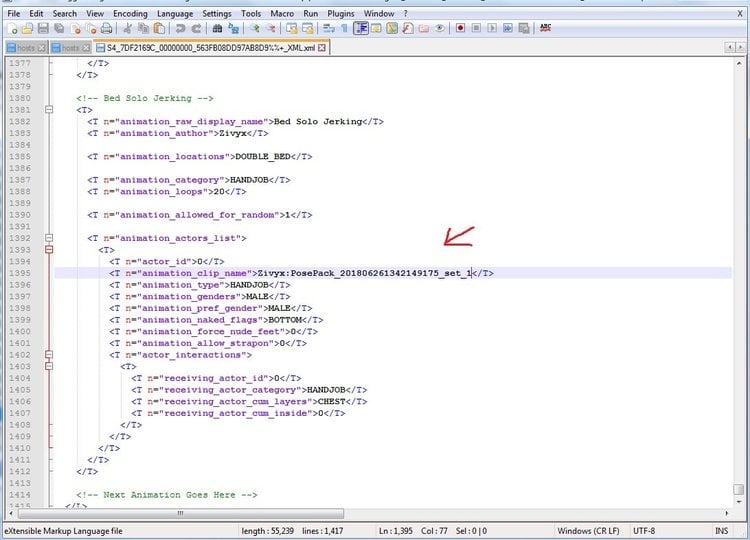Click the Save All toolbar icon
This screenshot has width=750, height=540.
click(x=59, y=29)
